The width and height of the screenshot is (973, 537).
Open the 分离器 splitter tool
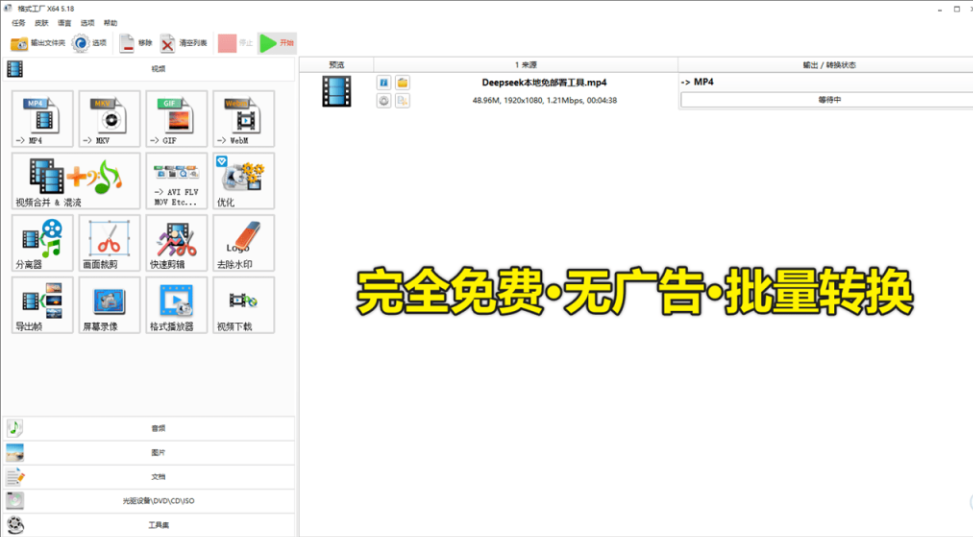click(x=42, y=243)
